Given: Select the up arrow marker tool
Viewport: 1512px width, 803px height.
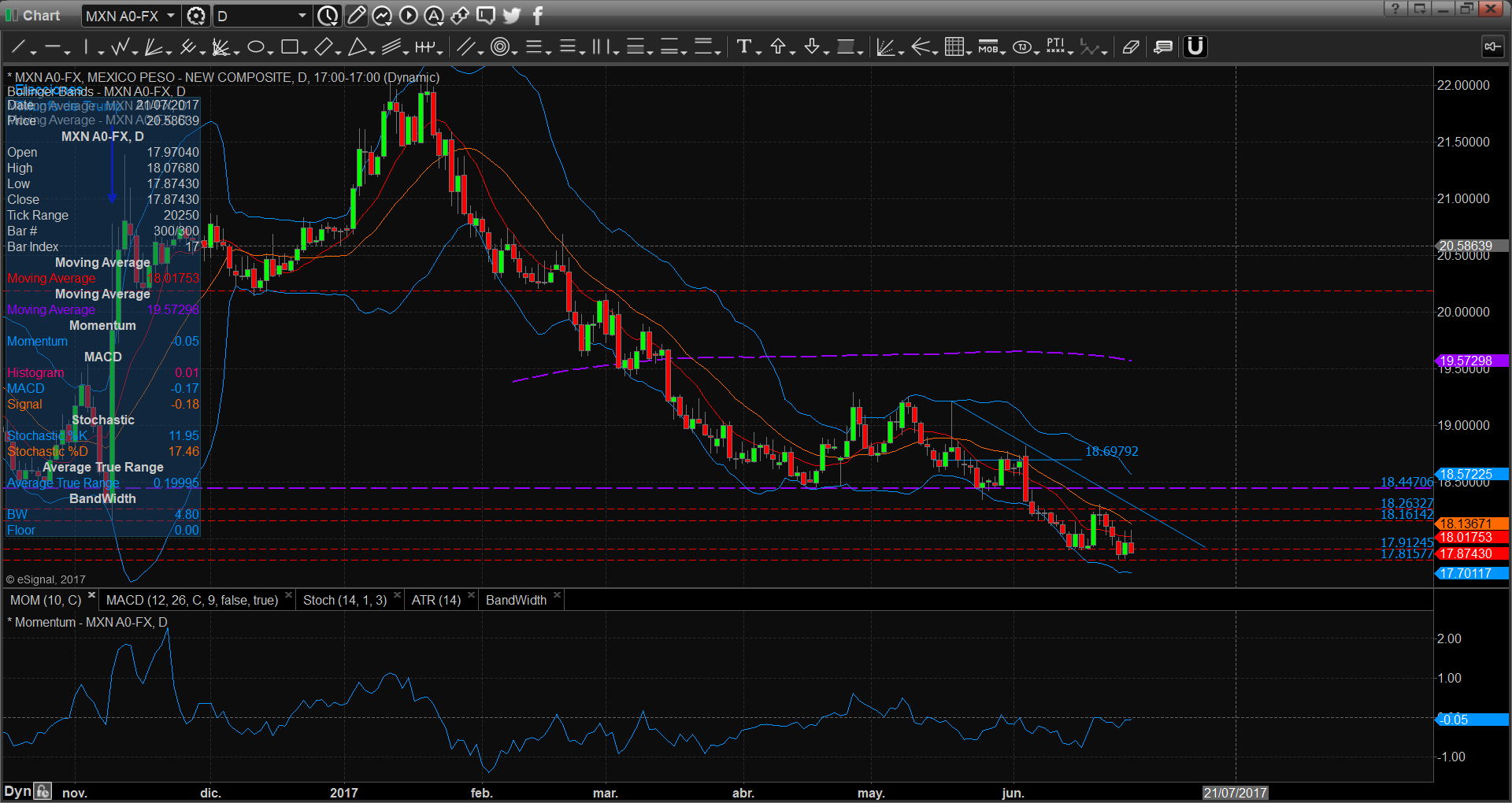Looking at the screenshot, I should point(778,47).
